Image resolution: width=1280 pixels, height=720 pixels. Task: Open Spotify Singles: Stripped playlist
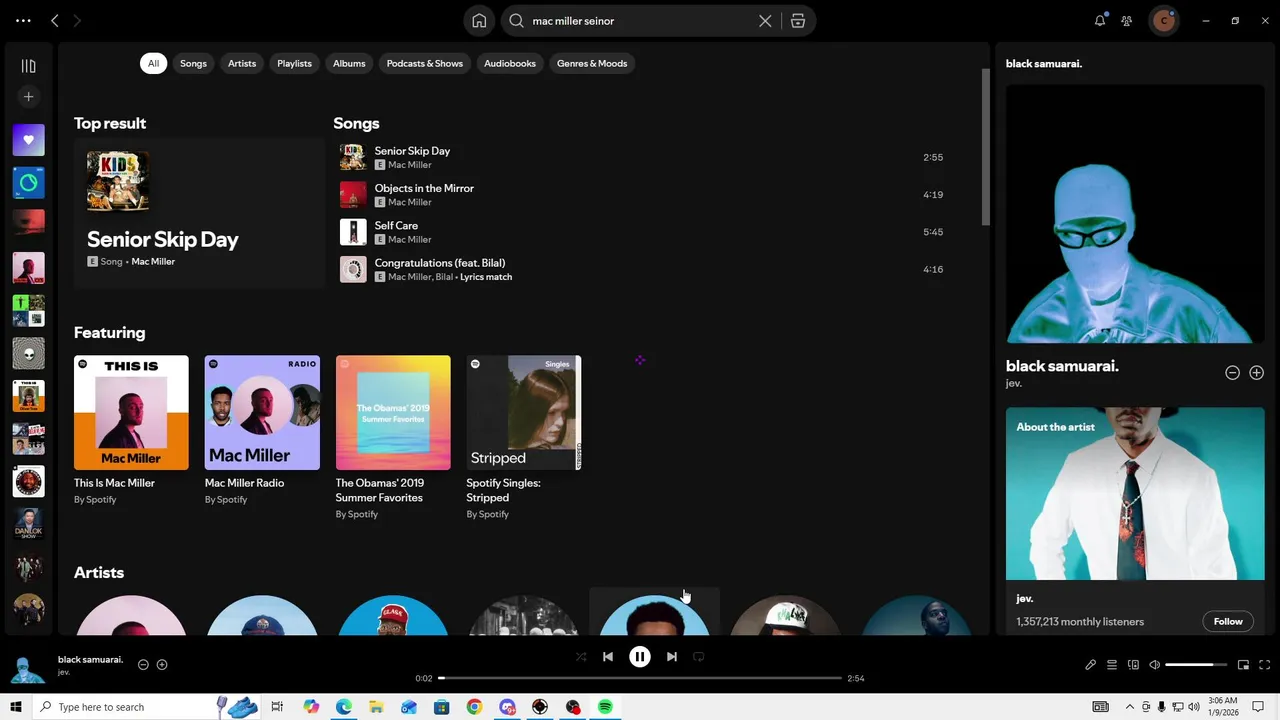click(x=524, y=413)
